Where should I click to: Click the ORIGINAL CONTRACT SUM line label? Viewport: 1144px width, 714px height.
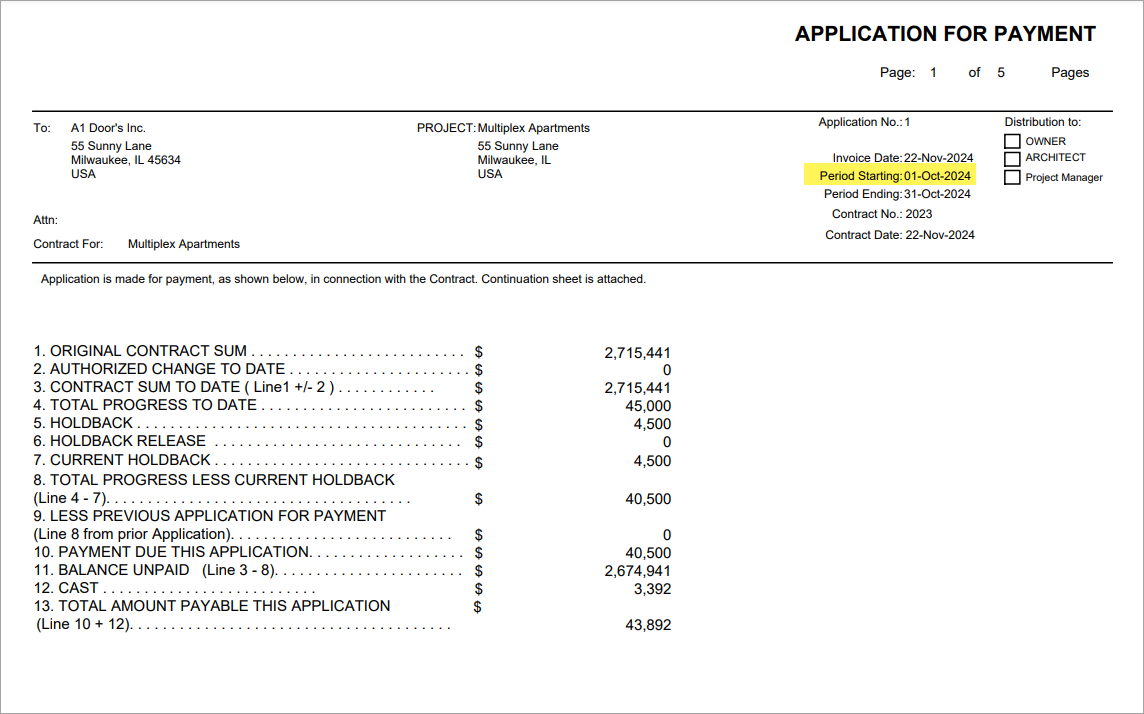point(140,351)
